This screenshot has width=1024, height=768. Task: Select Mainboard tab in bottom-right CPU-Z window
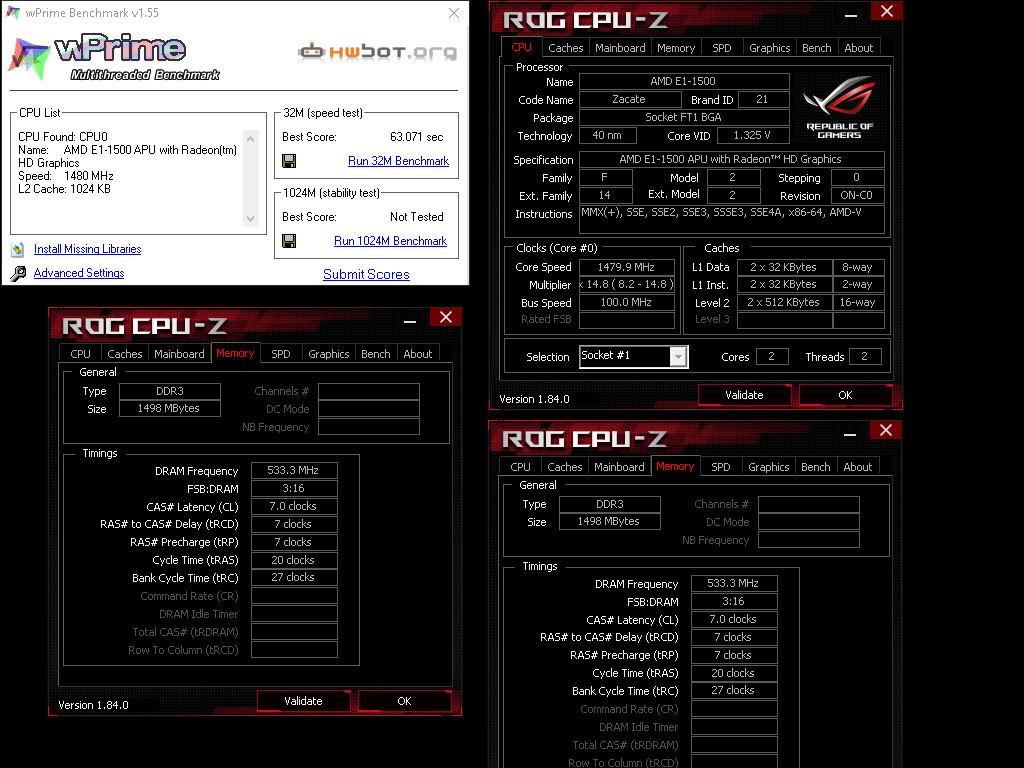[x=620, y=466]
